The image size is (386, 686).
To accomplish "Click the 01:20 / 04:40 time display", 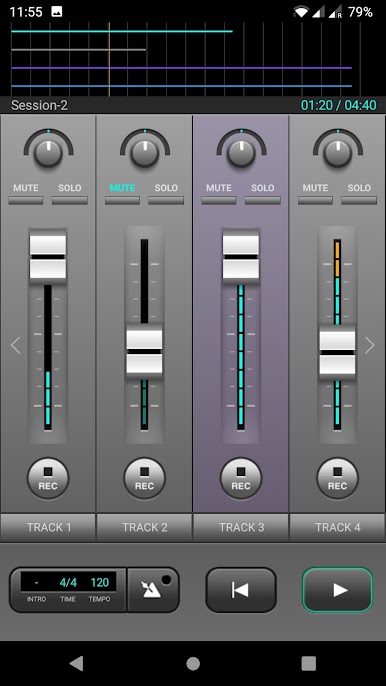I will [x=338, y=105].
